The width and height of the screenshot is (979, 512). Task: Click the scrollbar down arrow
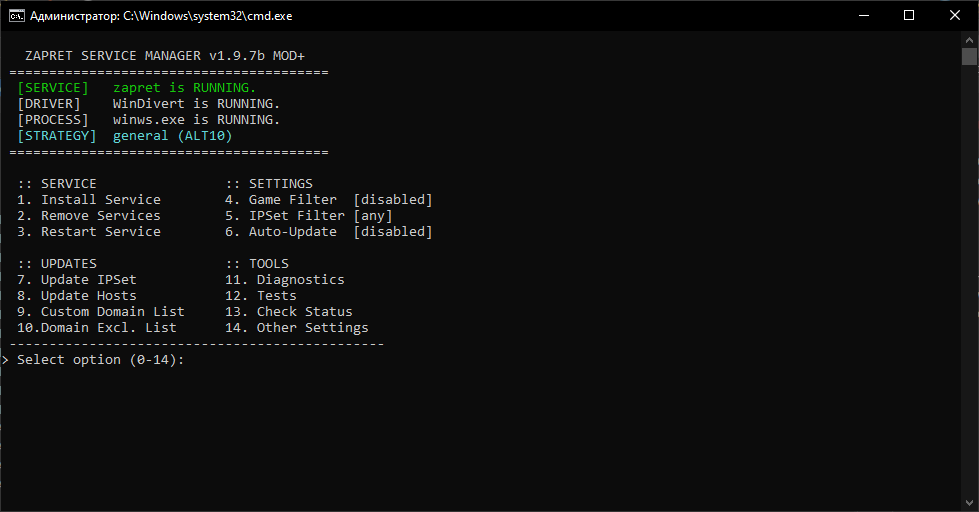(969, 504)
